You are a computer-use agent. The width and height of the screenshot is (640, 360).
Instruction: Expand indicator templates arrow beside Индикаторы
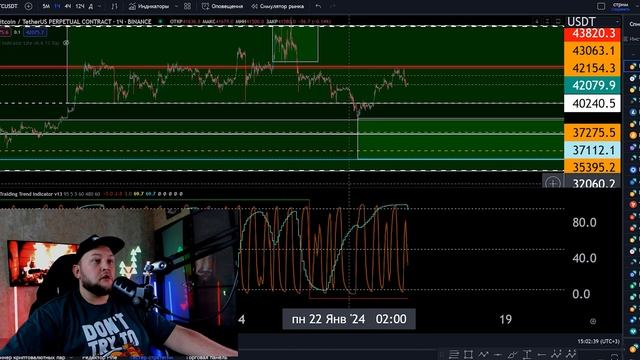coord(177,6)
